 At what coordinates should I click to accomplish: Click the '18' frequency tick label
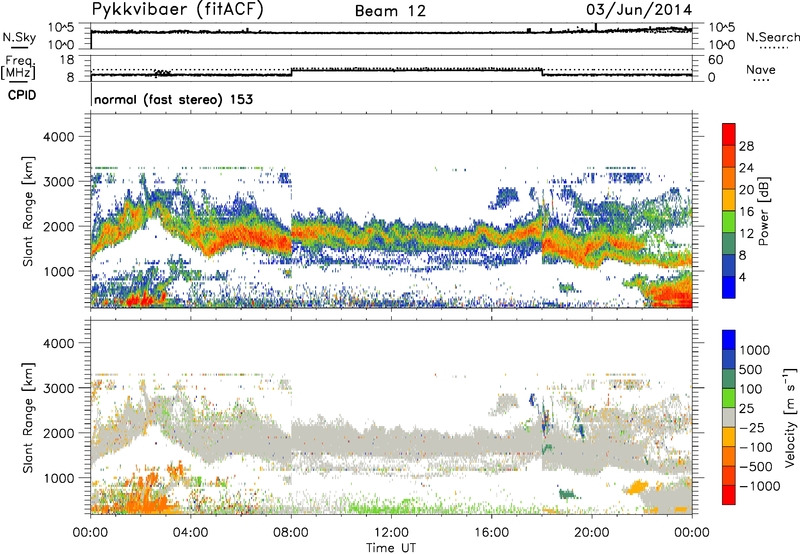66,60
